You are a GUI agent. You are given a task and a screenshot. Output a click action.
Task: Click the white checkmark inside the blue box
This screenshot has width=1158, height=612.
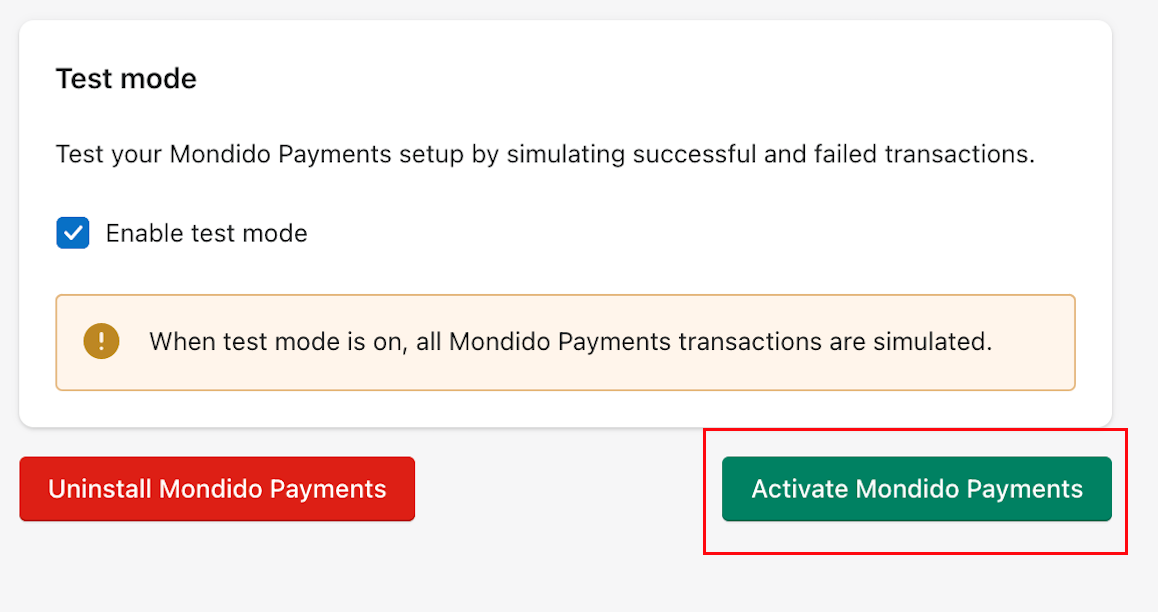(73, 233)
